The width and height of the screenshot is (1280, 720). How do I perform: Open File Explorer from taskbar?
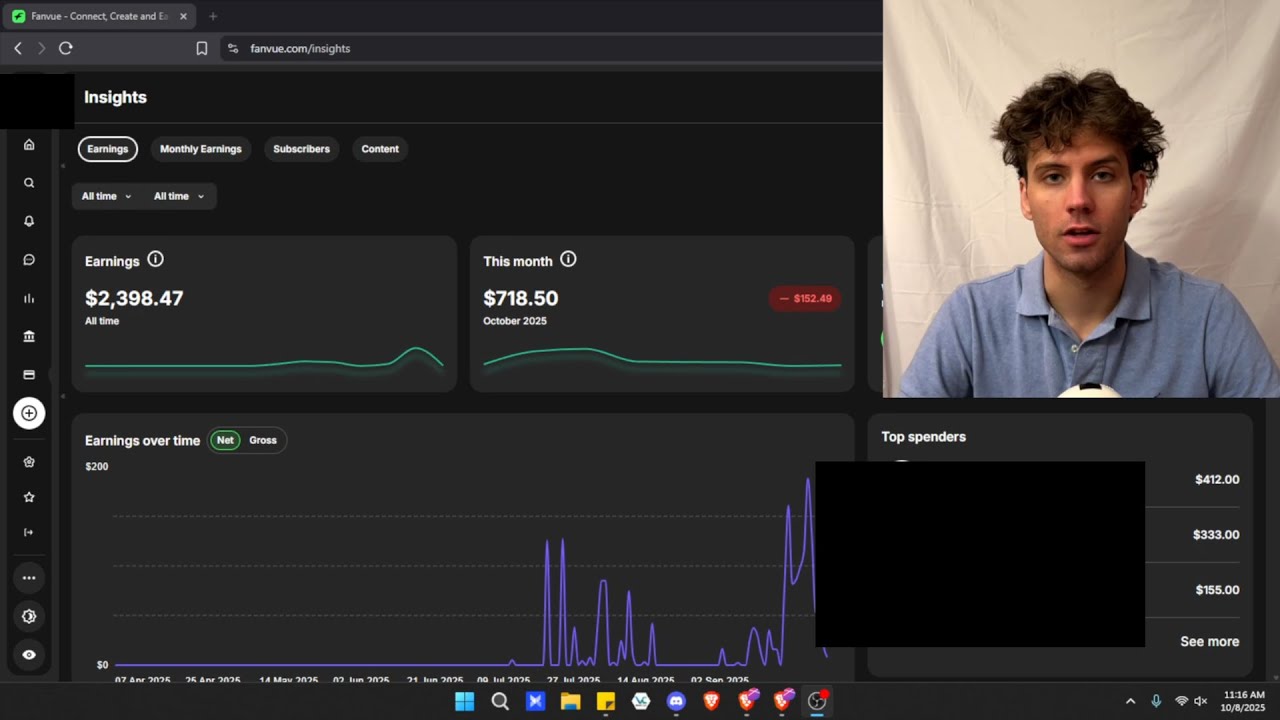[x=570, y=701]
